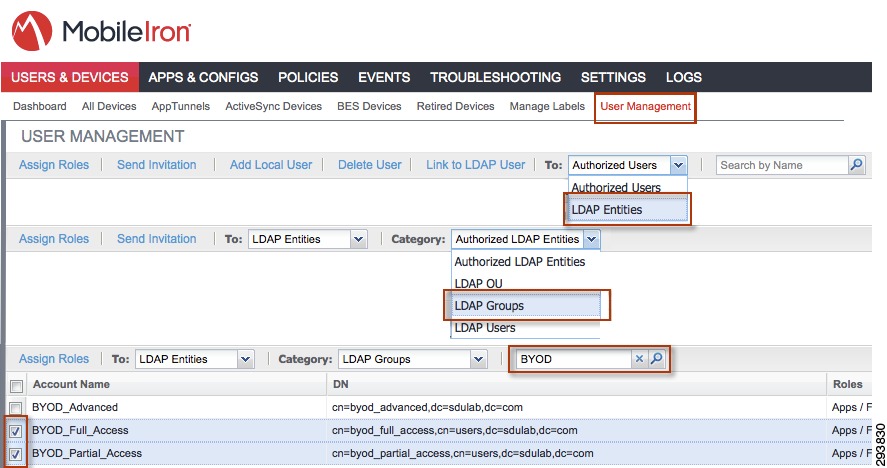Viewport: 887px width, 468px height.
Task: Open the AppTunnels sub-tab
Action: (180, 106)
